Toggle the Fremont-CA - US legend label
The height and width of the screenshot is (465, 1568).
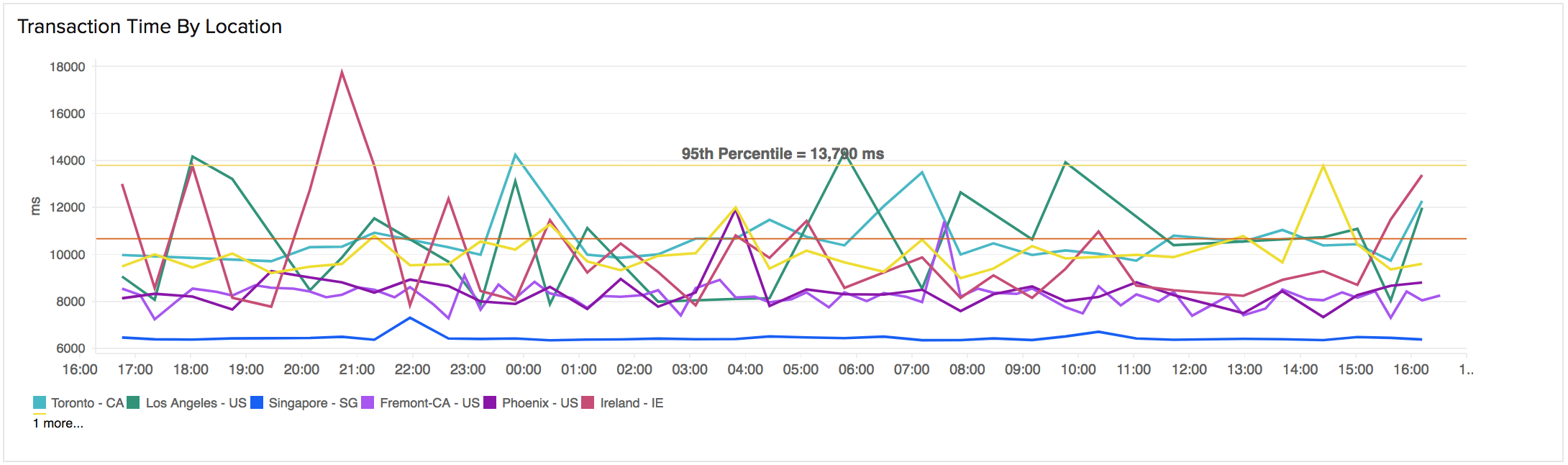(x=429, y=403)
